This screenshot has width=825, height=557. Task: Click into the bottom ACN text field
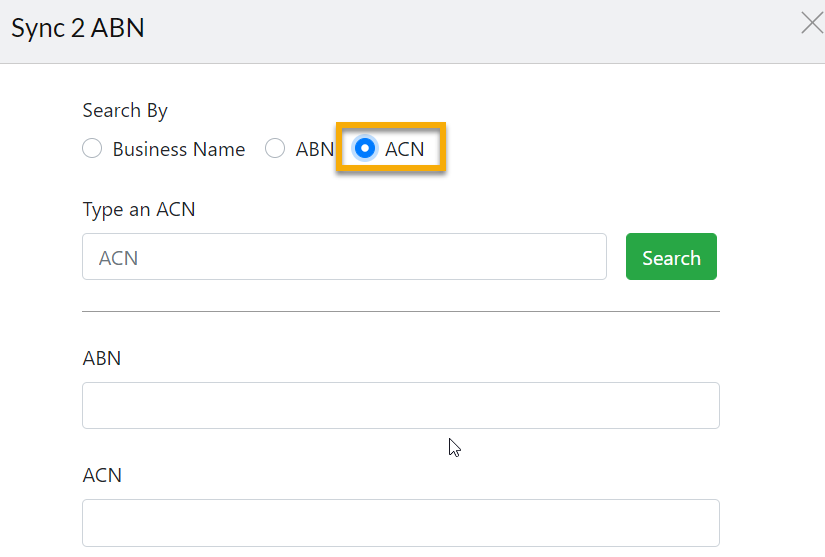point(400,523)
